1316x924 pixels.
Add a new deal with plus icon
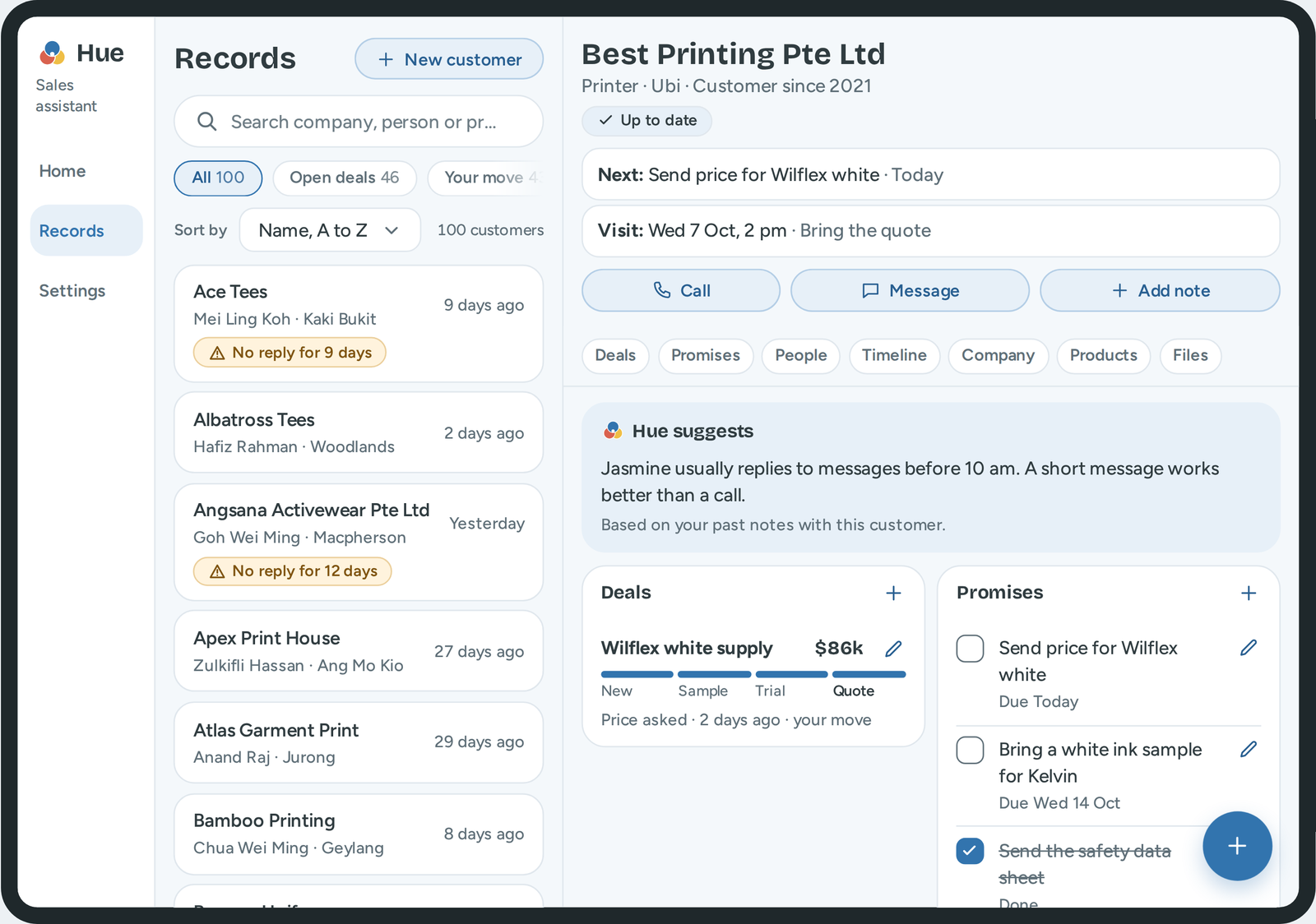893,593
